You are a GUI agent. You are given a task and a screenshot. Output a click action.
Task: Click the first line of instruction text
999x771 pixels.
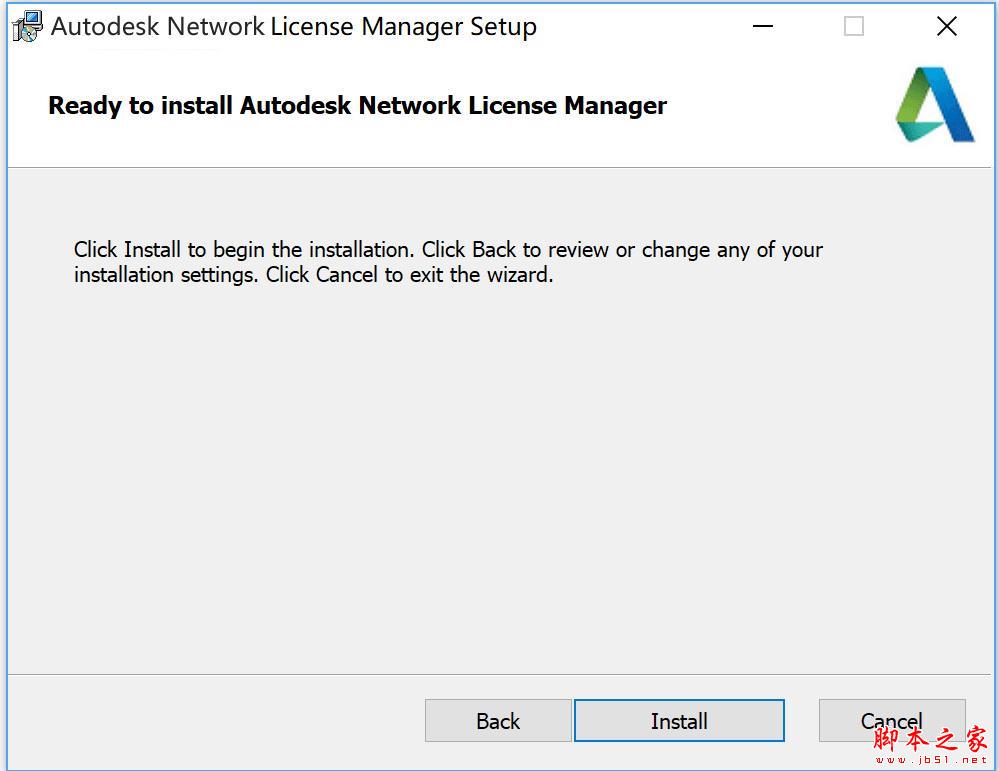[x=448, y=249]
